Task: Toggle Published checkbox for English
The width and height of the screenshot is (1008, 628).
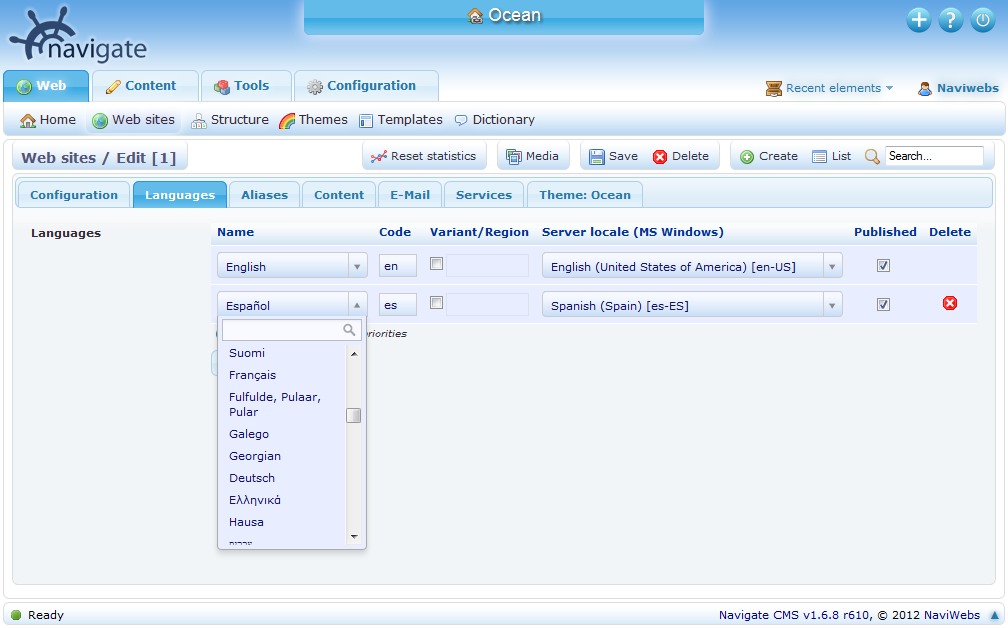Action: click(x=883, y=265)
